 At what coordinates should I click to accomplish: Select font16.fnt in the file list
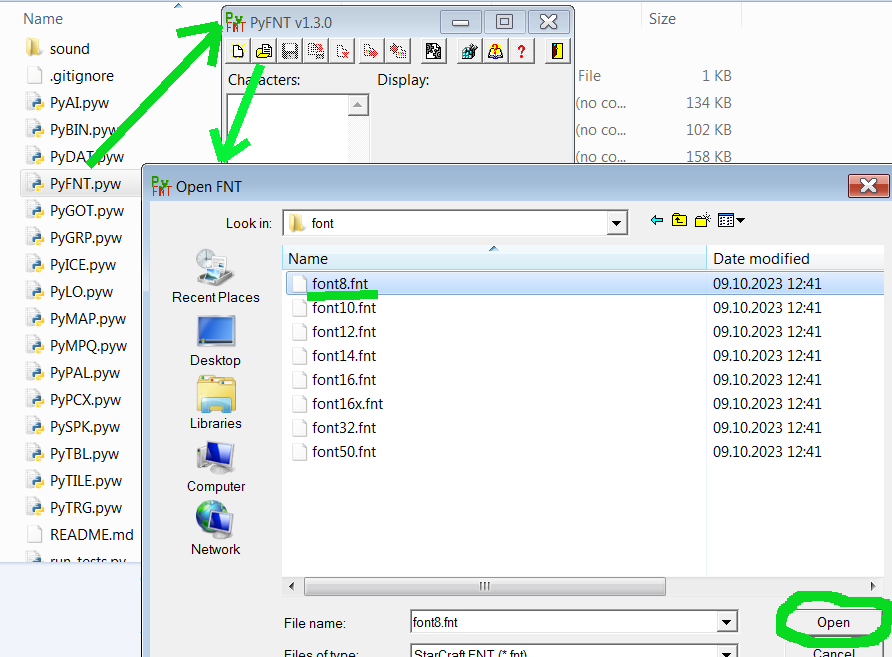[344, 379]
